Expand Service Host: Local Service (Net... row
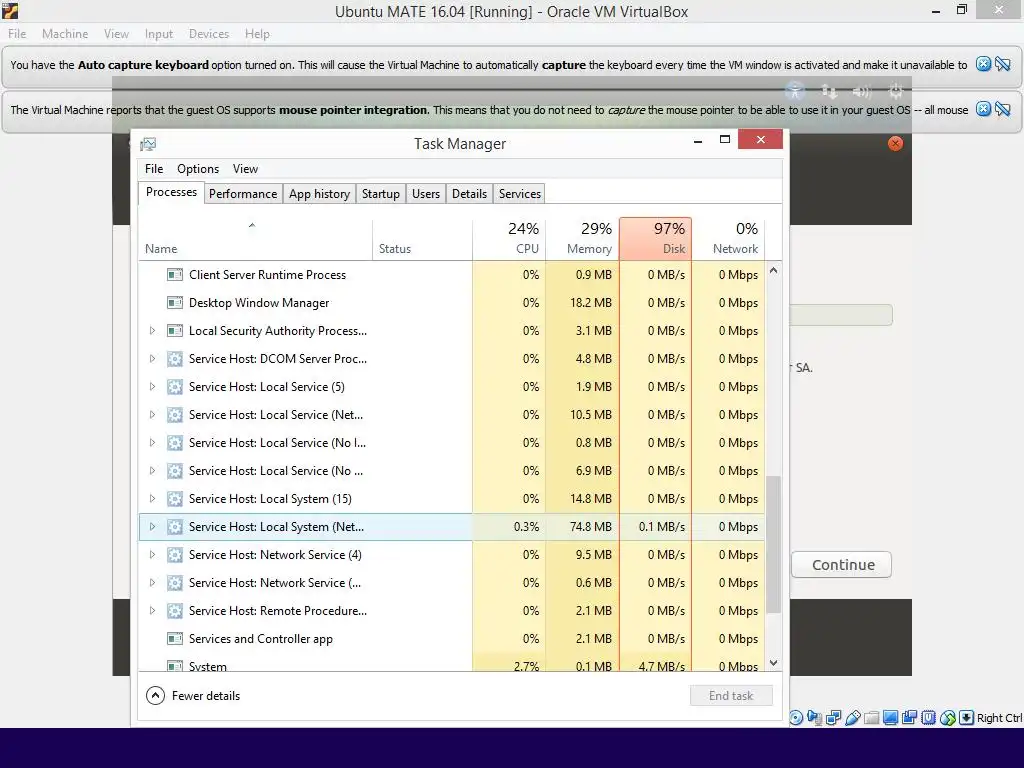 pos(152,415)
